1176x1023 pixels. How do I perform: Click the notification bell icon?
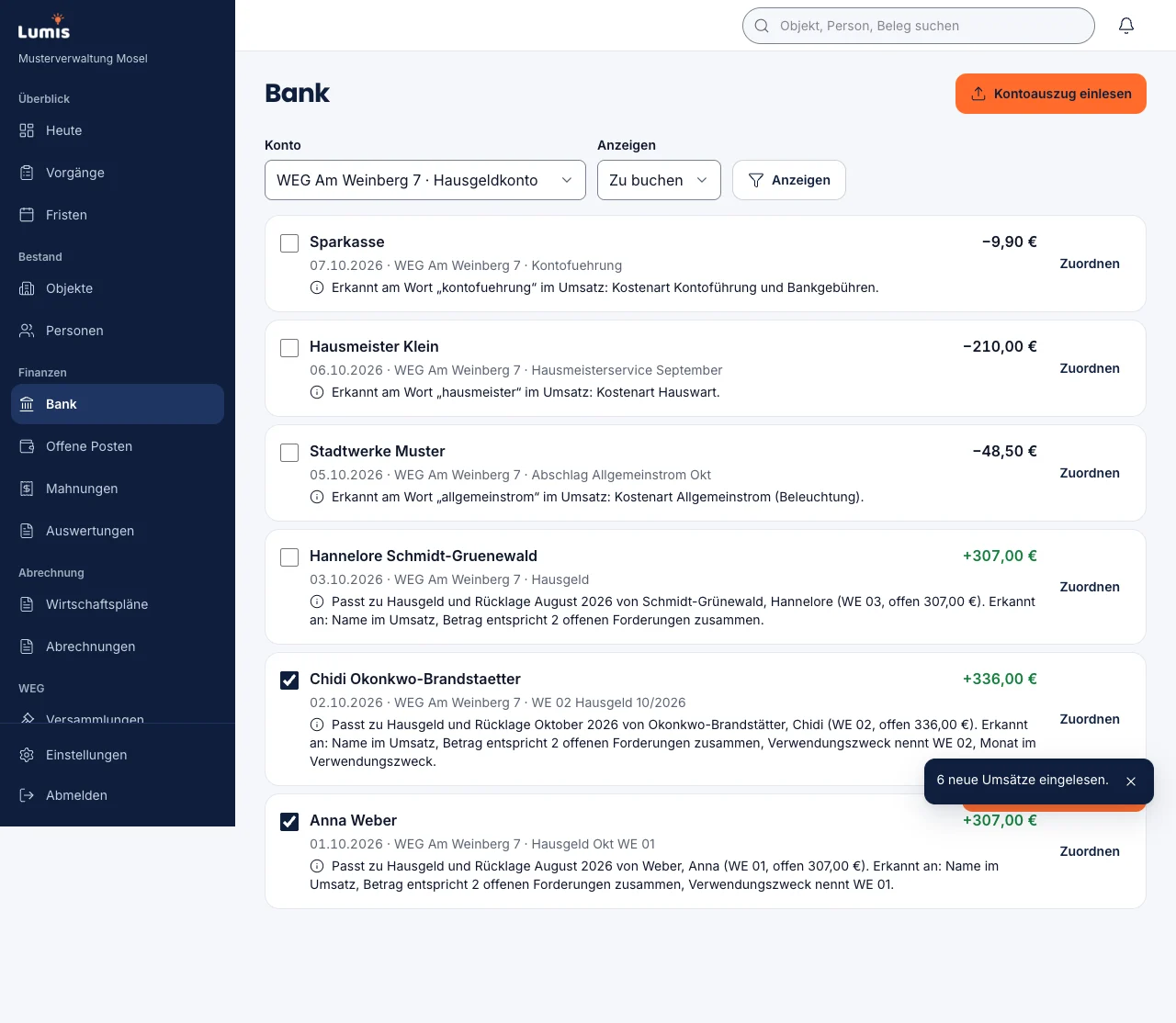point(1126,26)
